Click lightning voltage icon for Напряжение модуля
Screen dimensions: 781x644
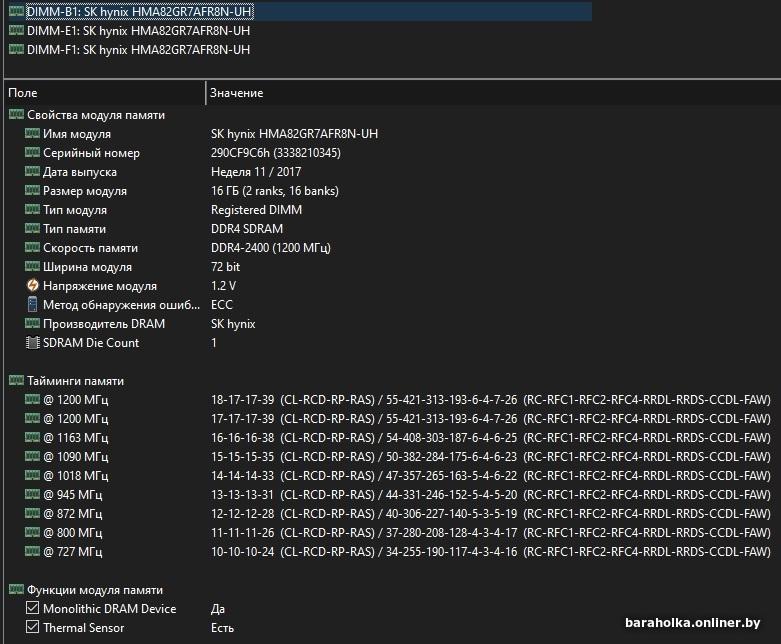pyautogui.click(x=32, y=285)
